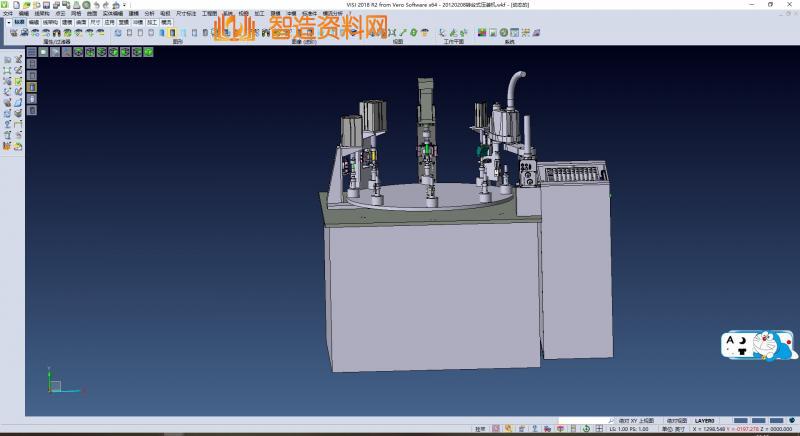Screen dimensions: 800x436
Task: Switch to the 模具 ribbon tab
Action: (x=166, y=21)
